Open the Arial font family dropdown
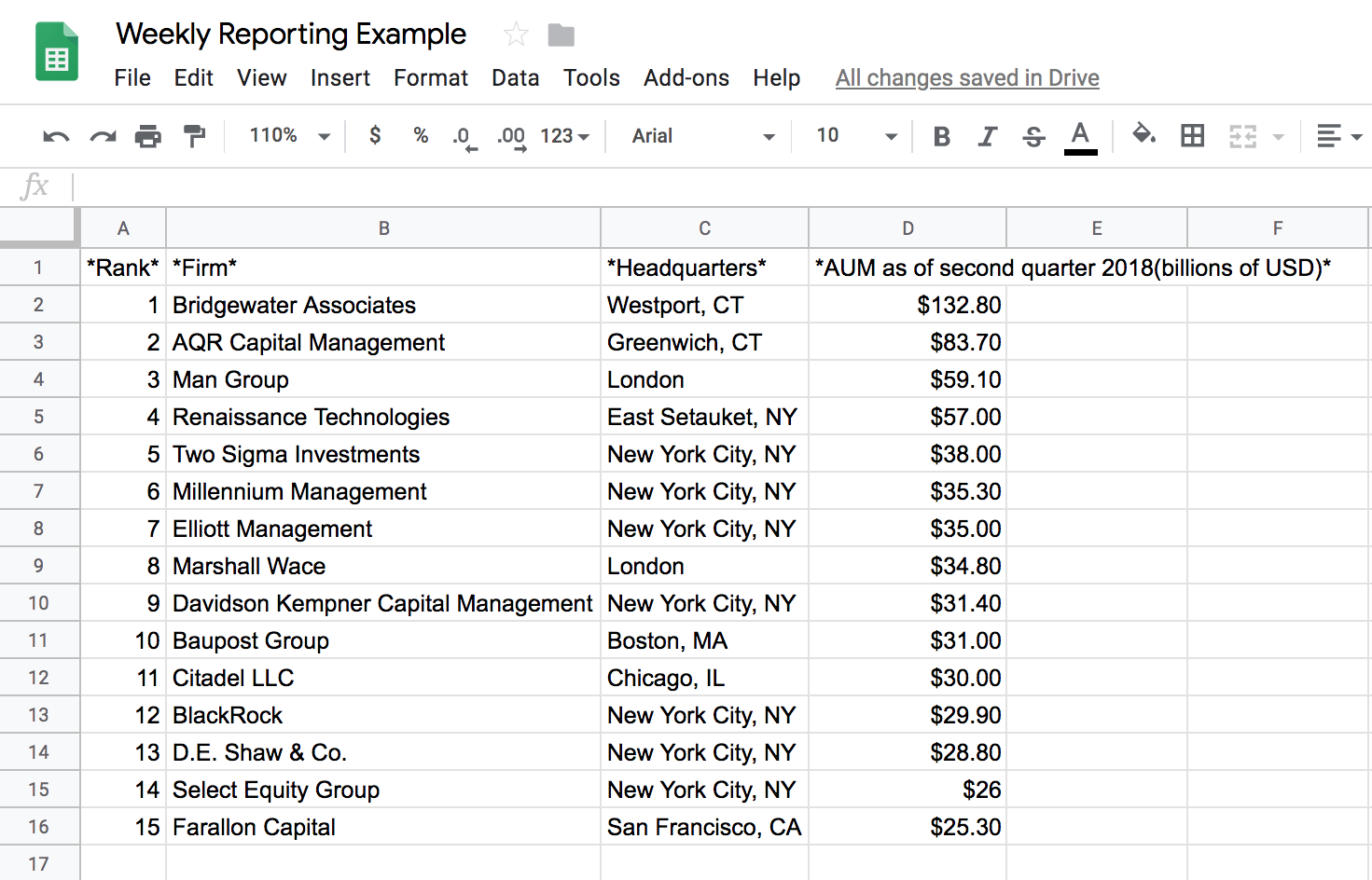Screen dimensions: 1372x880 click(700, 135)
